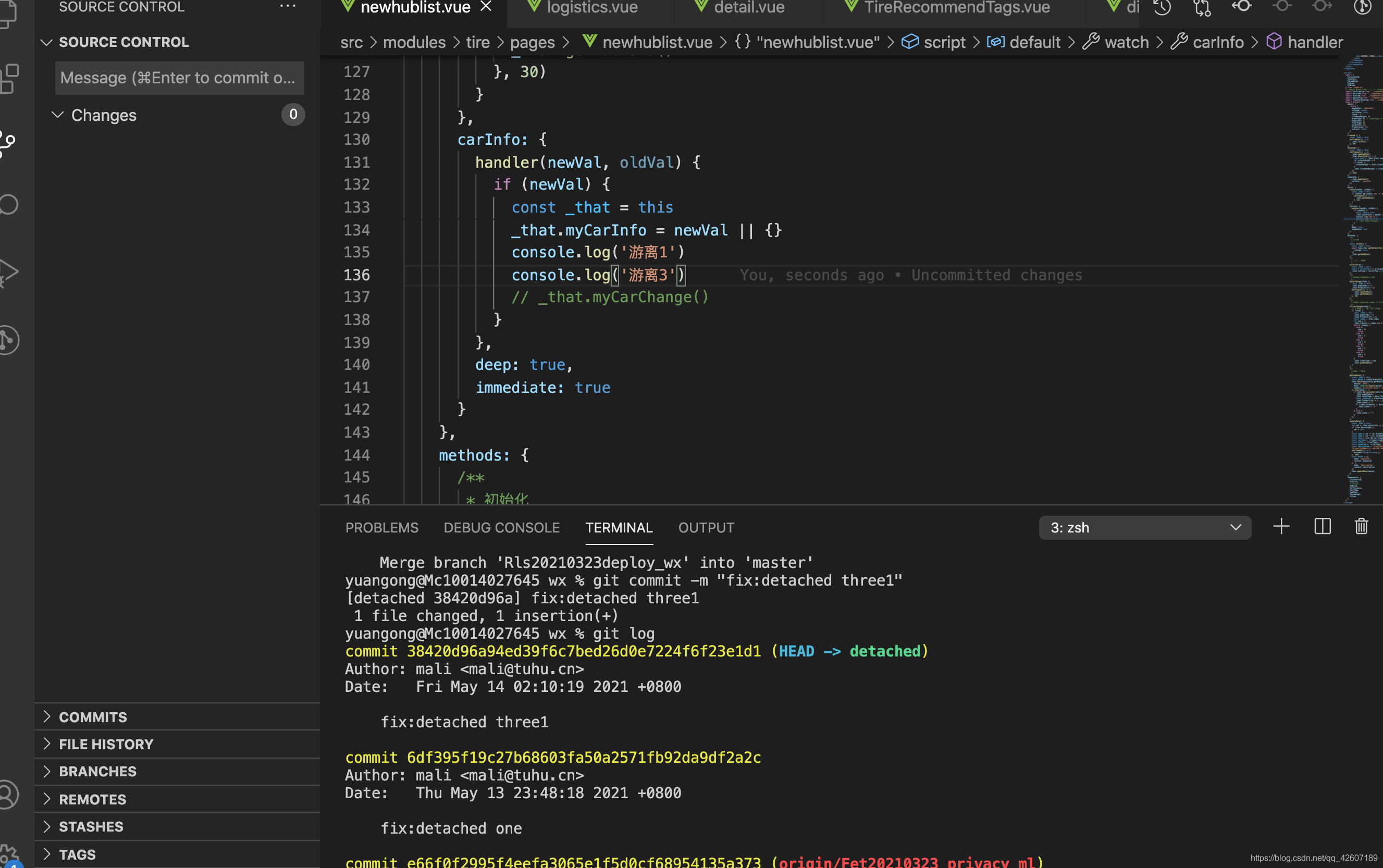Image resolution: width=1383 pixels, height=868 pixels.
Task: Open the Search view in activity bar
Action: tap(8, 204)
